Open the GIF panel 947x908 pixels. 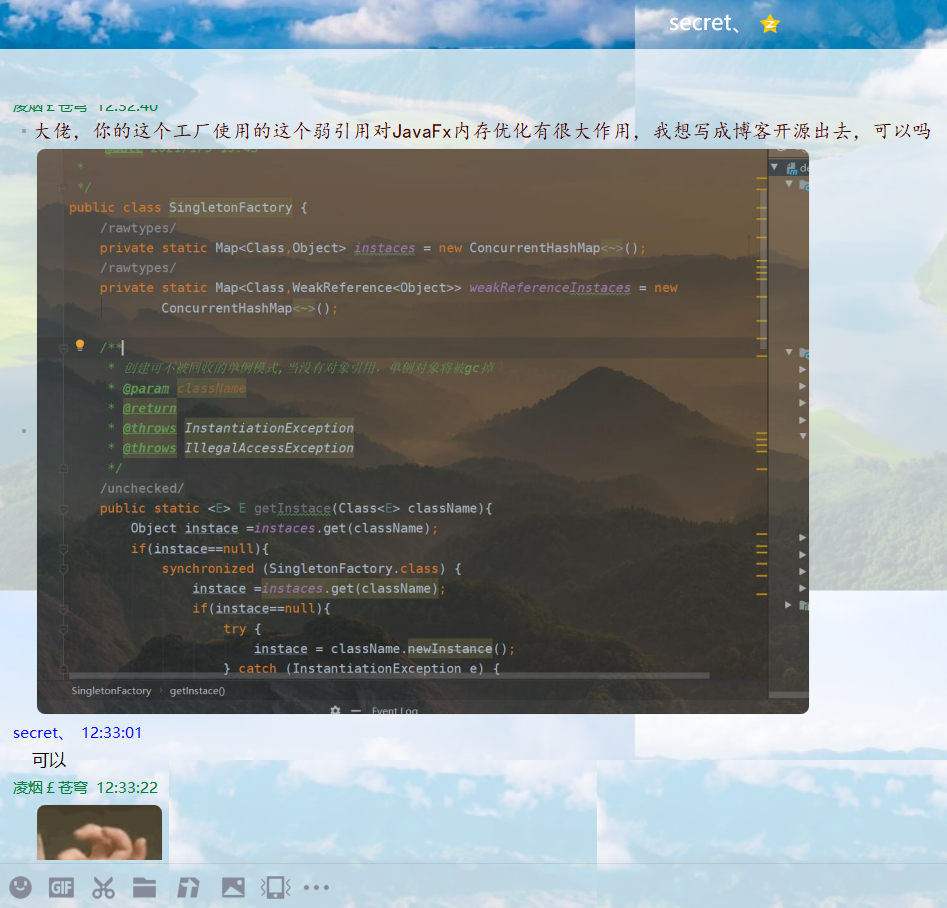[x=61, y=887]
